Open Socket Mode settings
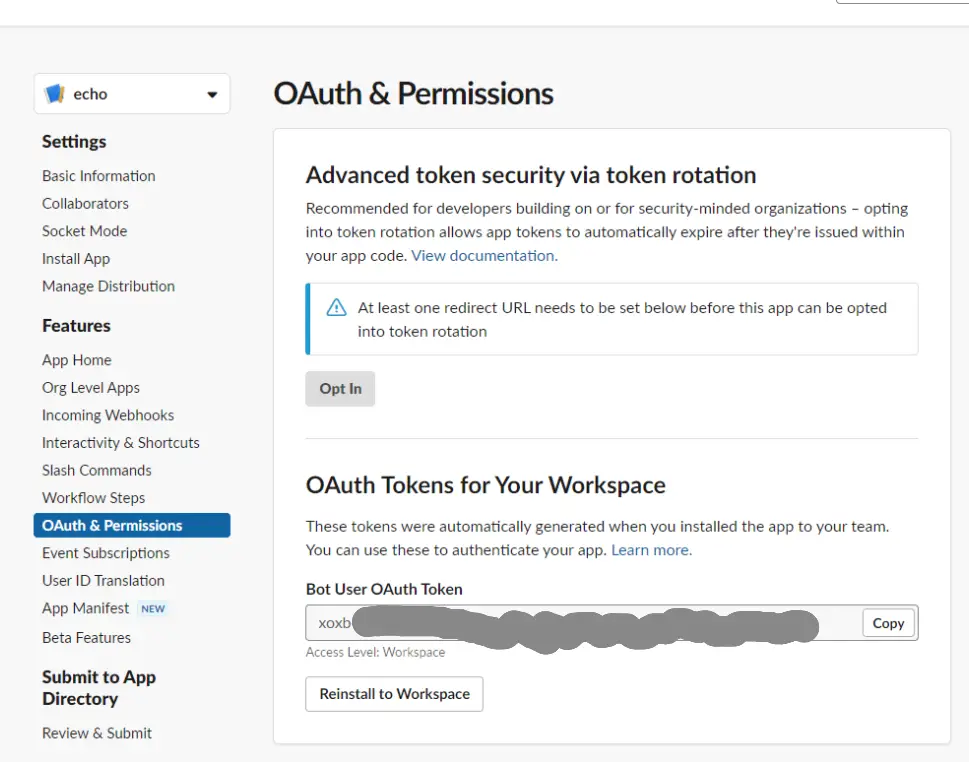This screenshot has height=762, width=969. click(x=85, y=231)
